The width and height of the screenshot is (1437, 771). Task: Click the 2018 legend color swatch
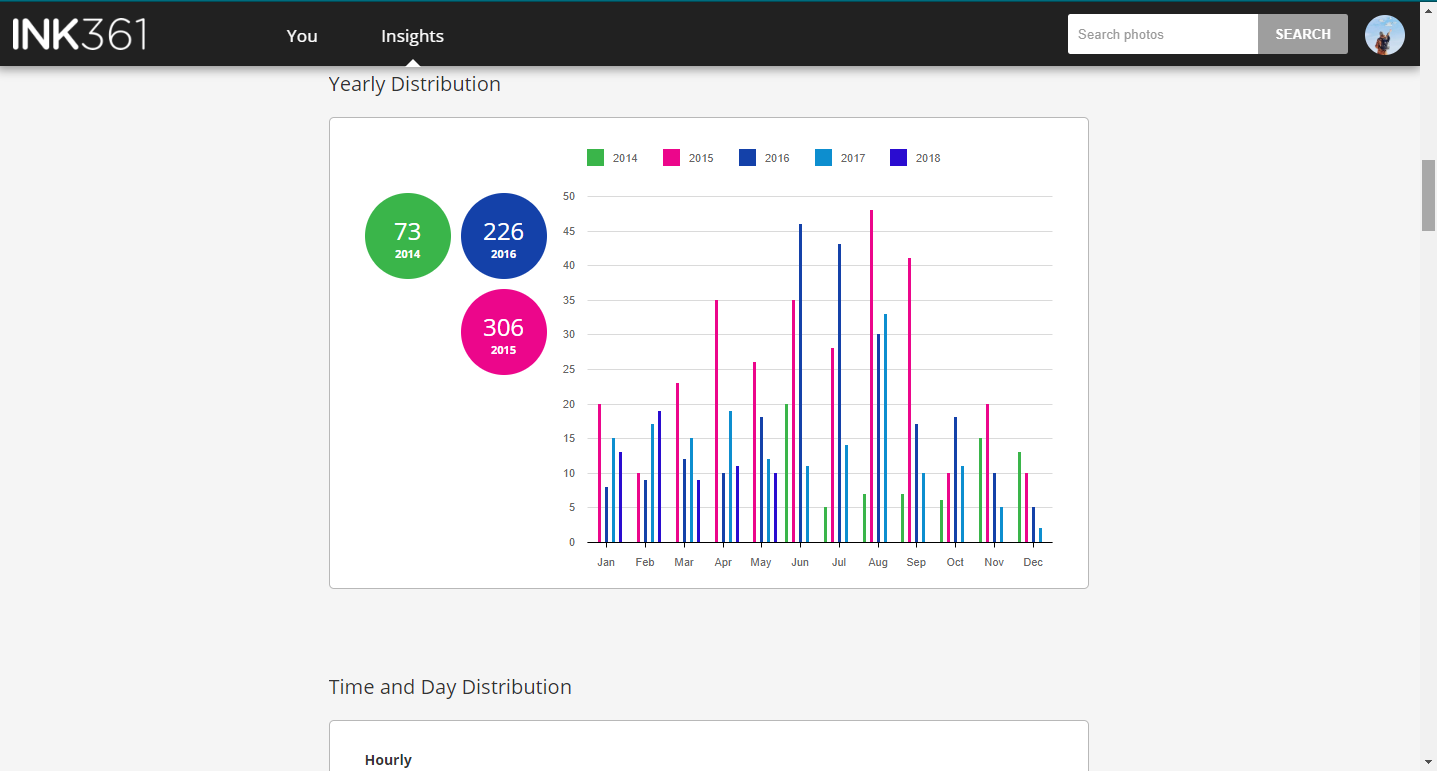(x=898, y=158)
